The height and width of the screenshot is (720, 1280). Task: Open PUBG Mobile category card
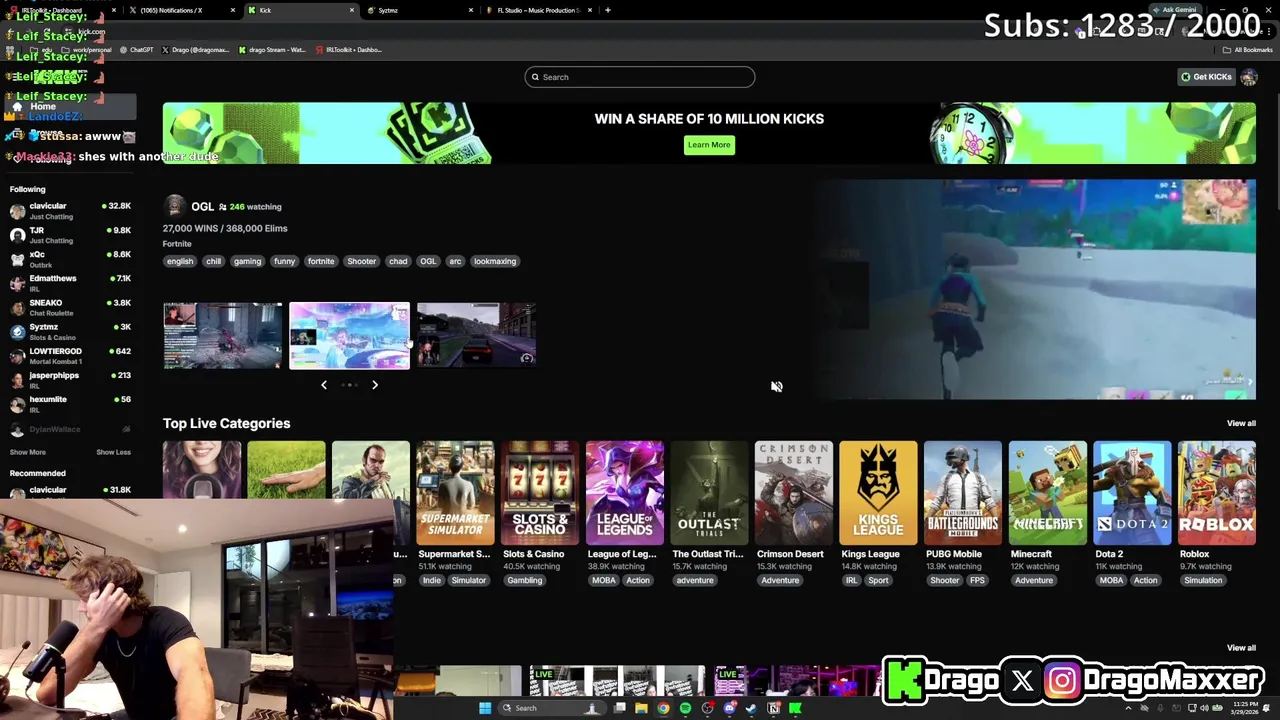(962, 493)
